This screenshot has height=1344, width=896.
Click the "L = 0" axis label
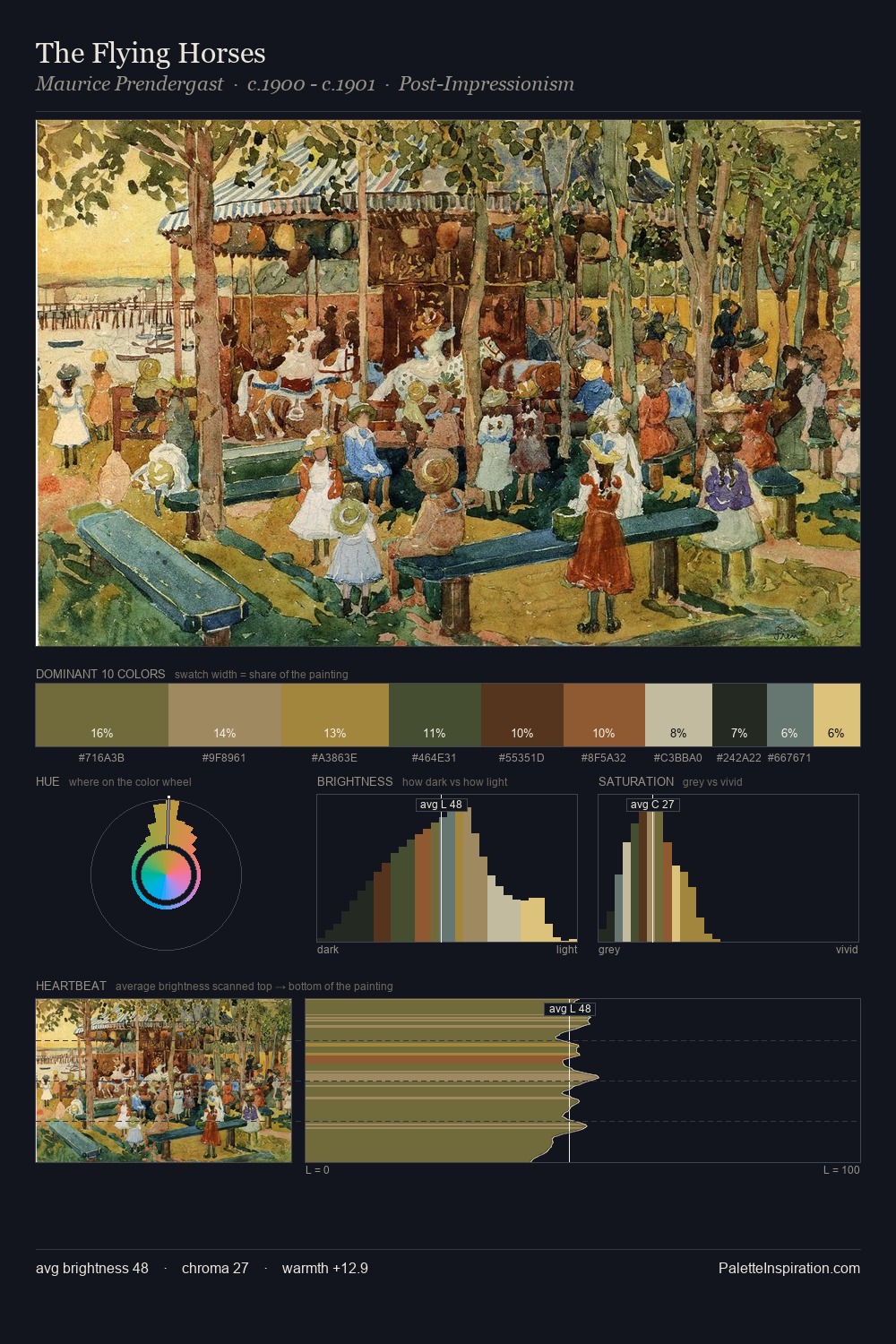pyautogui.click(x=317, y=1170)
